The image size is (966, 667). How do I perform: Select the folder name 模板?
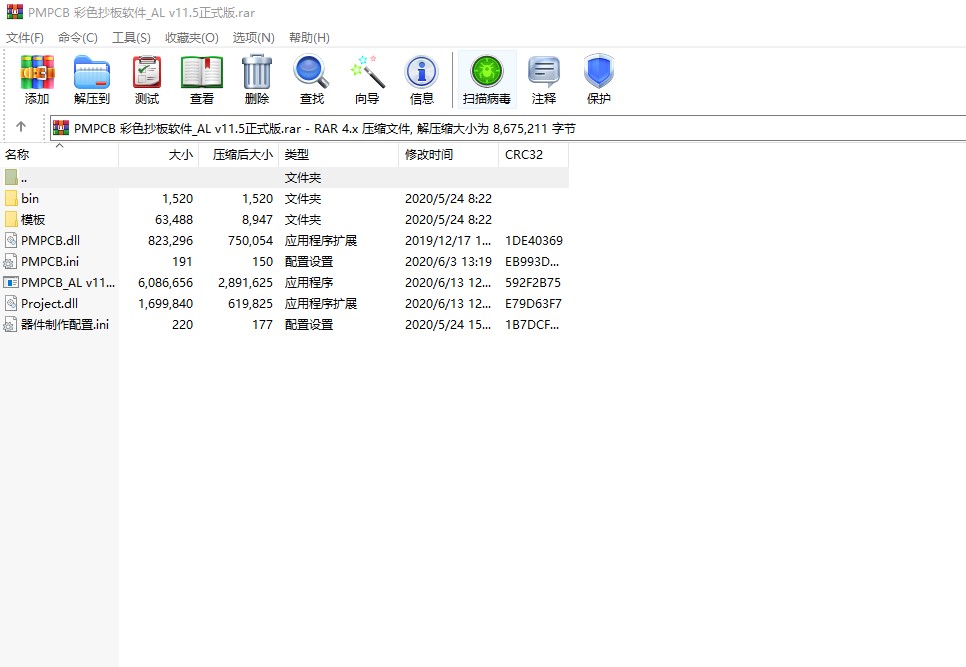[33, 219]
